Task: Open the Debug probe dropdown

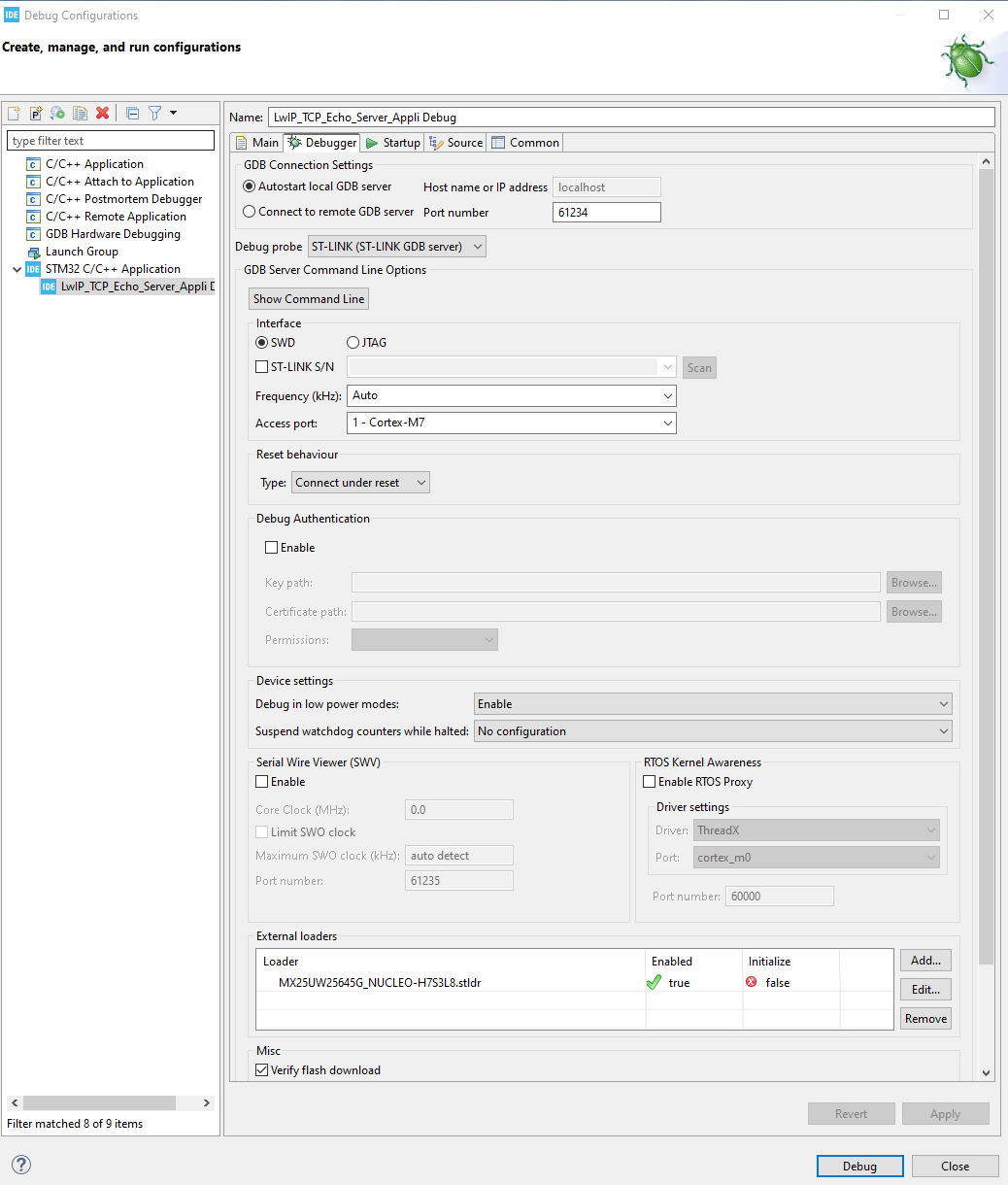Action: [x=396, y=247]
